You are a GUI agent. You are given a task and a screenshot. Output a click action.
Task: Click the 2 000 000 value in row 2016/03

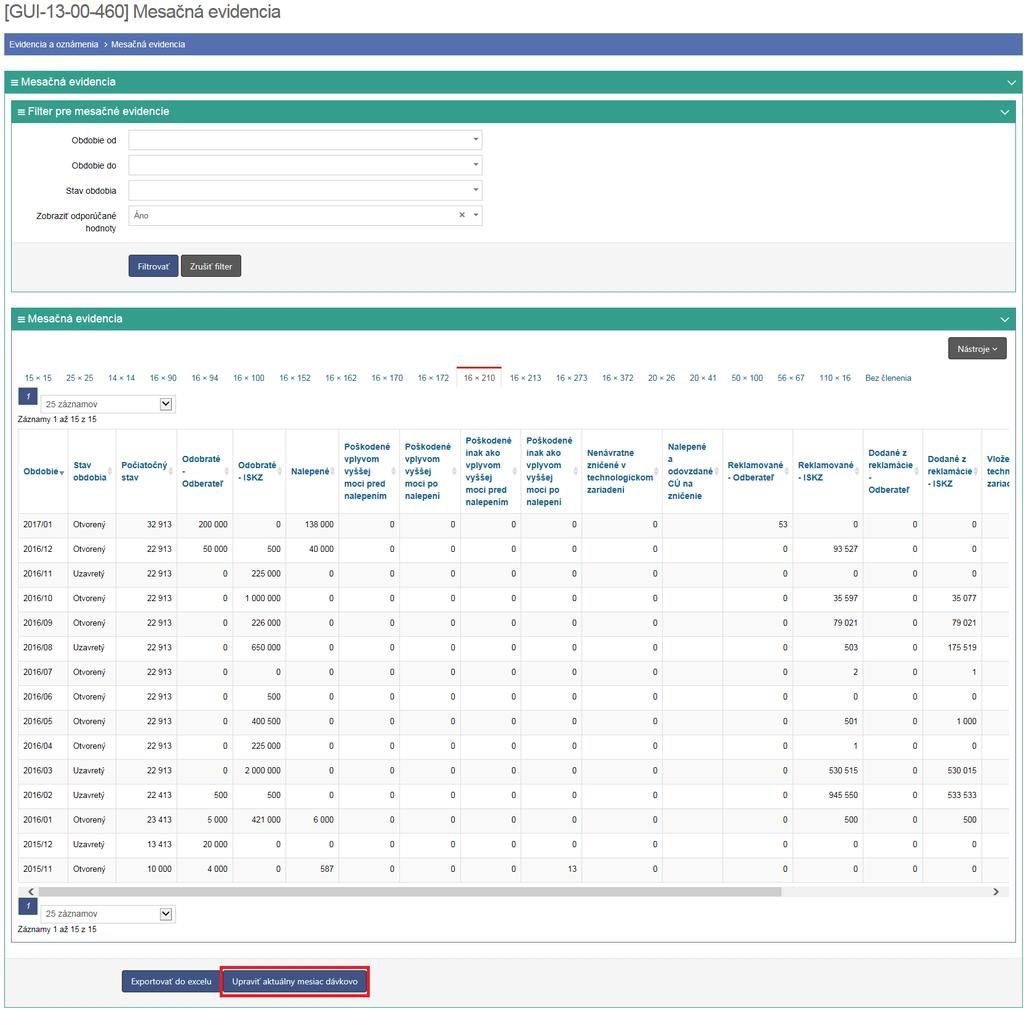click(x=263, y=771)
